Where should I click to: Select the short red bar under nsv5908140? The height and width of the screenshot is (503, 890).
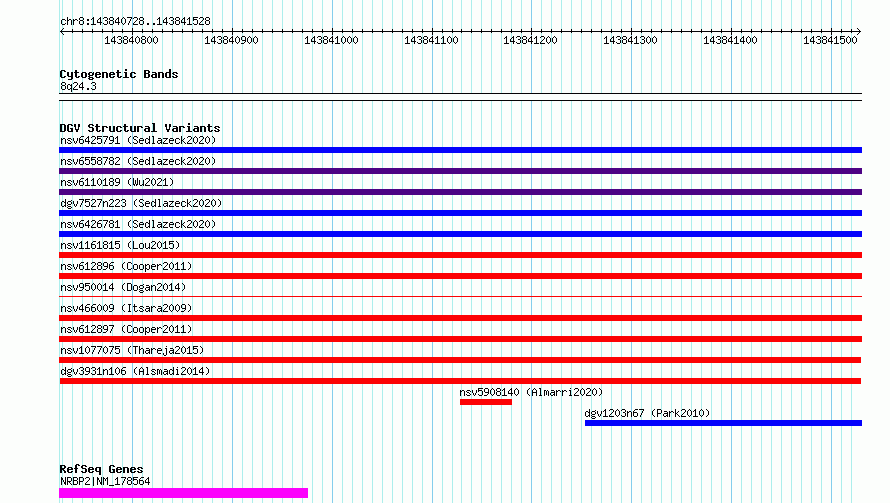[486, 402]
